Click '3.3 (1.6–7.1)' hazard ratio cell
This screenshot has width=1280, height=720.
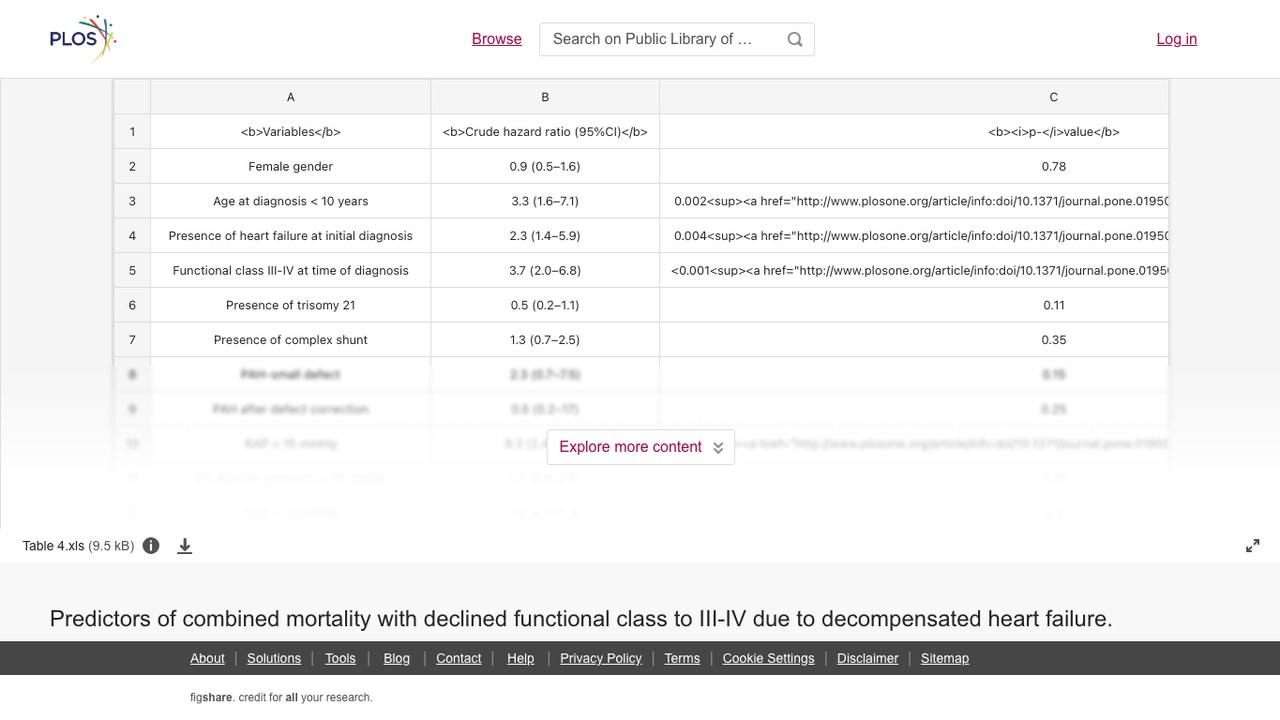[545, 201]
